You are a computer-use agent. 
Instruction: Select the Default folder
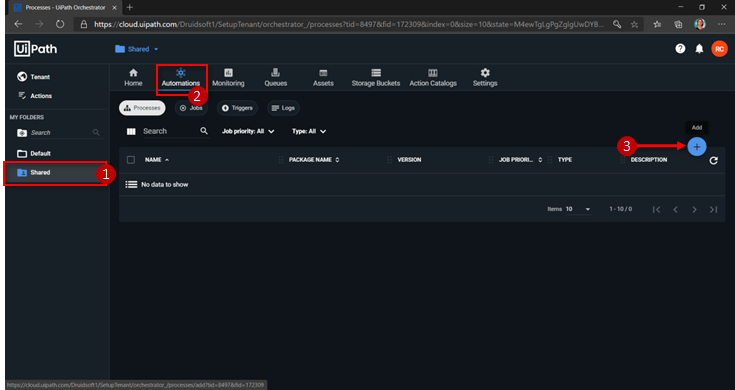click(34, 153)
